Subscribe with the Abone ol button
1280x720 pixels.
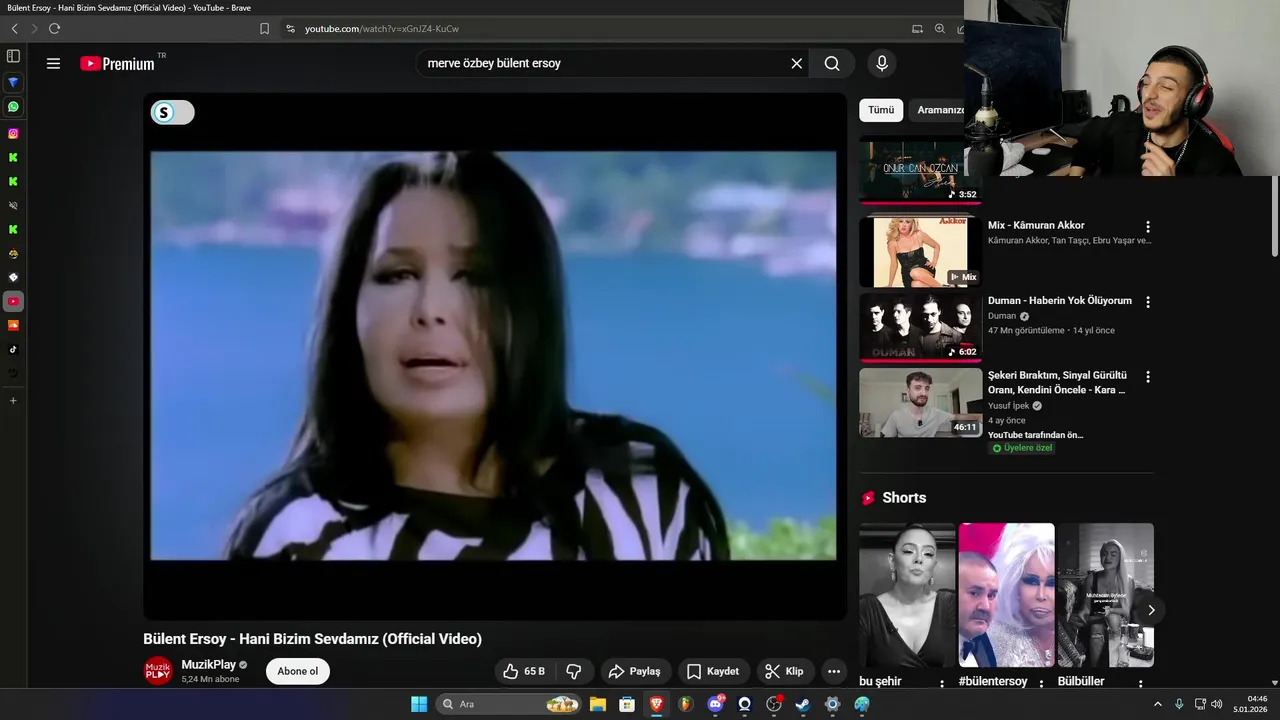(297, 671)
